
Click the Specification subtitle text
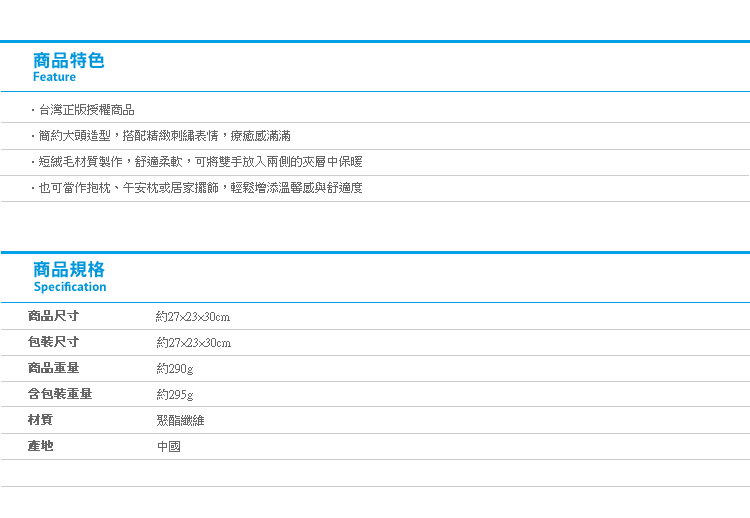point(70,287)
